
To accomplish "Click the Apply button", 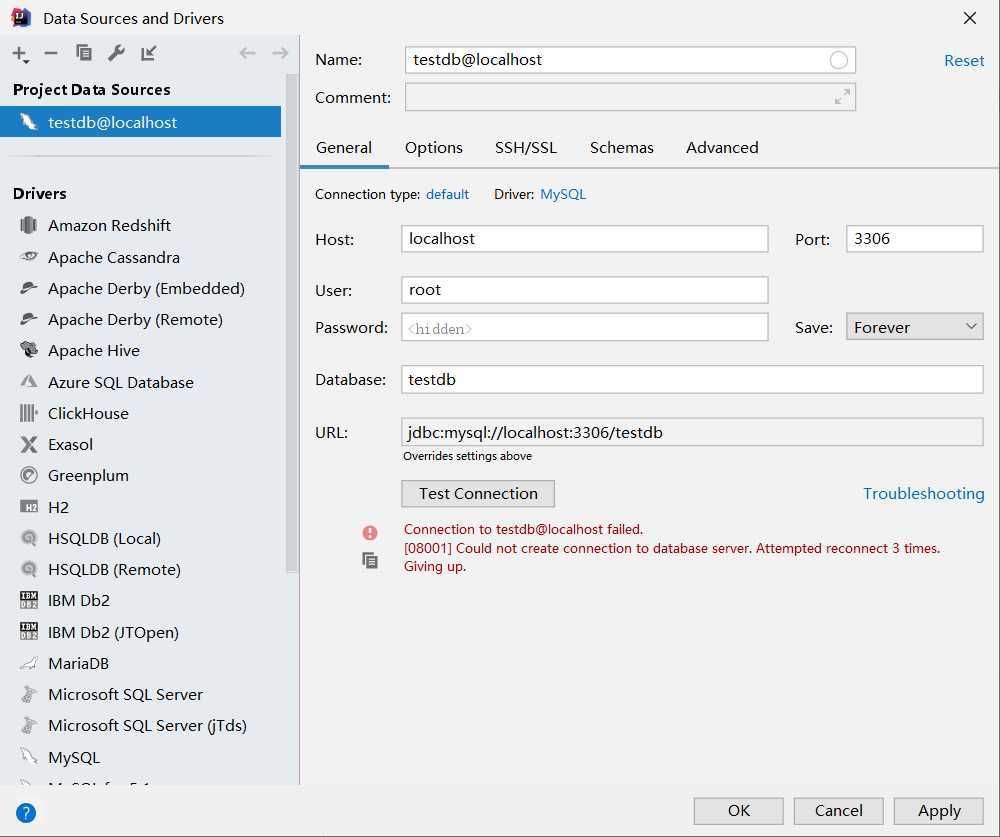I will click(939, 810).
